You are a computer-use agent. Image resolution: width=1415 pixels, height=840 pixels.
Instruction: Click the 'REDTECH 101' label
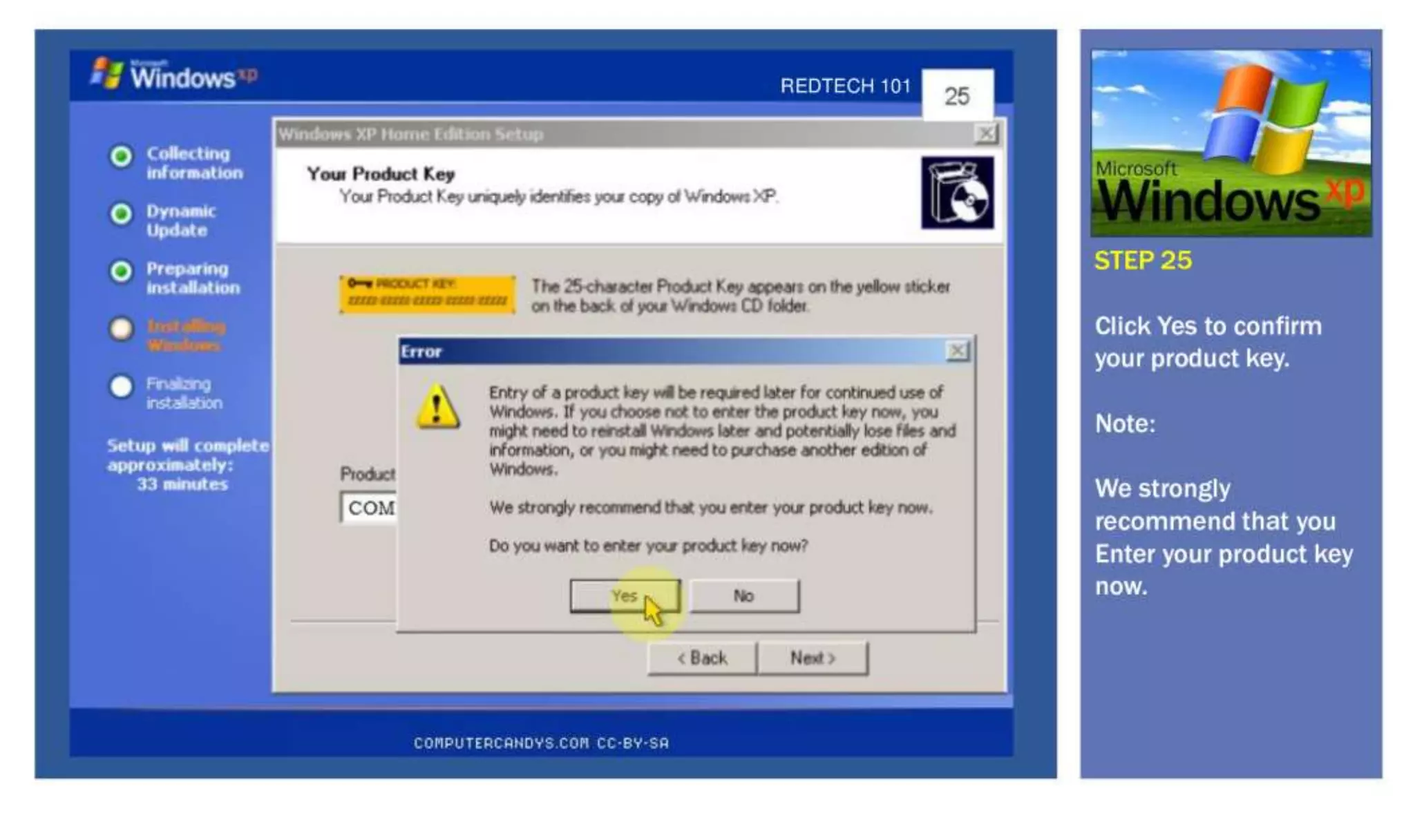point(846,86)
